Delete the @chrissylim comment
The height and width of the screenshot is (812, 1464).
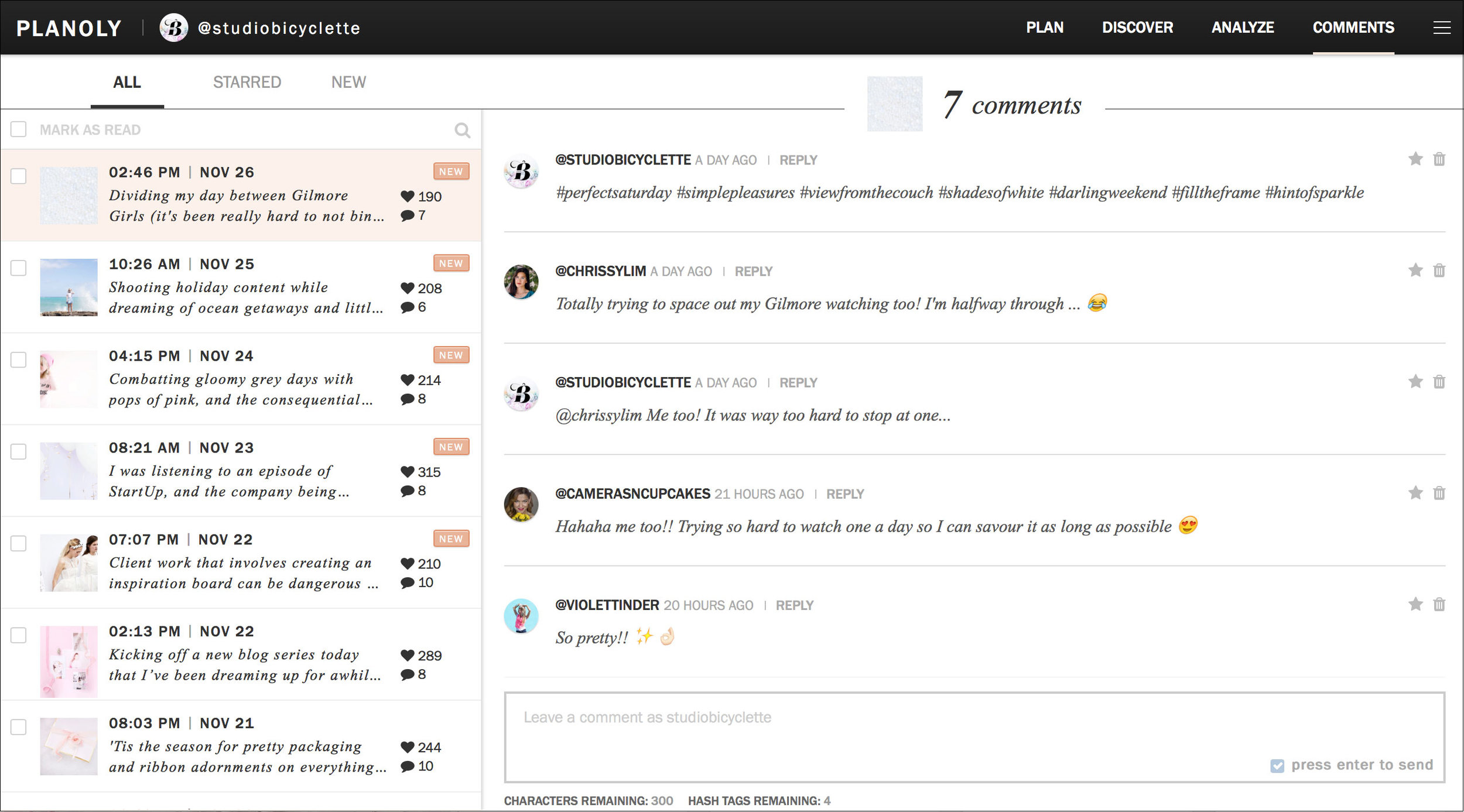(x=1439, y=270)
